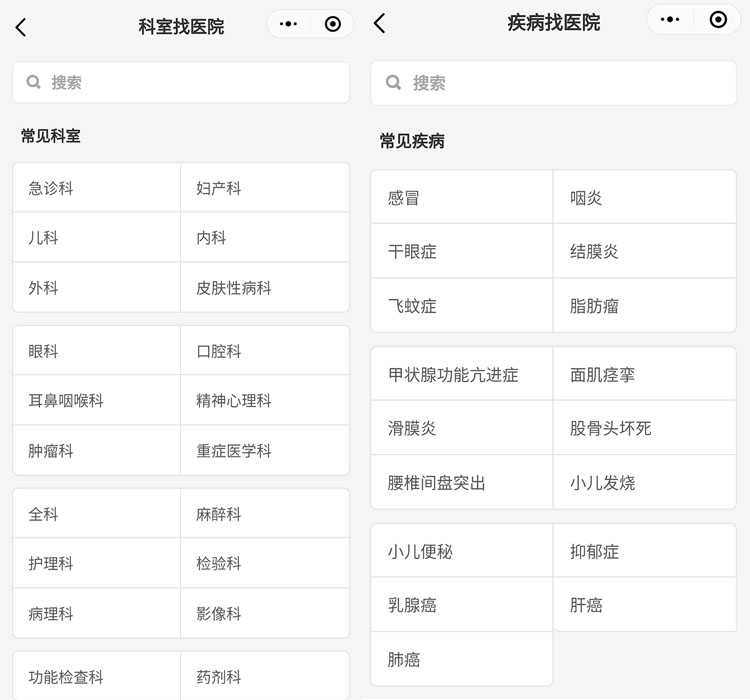750x700 pixels.
Task: Select 滑膜炎 disease
Action: 462,428
